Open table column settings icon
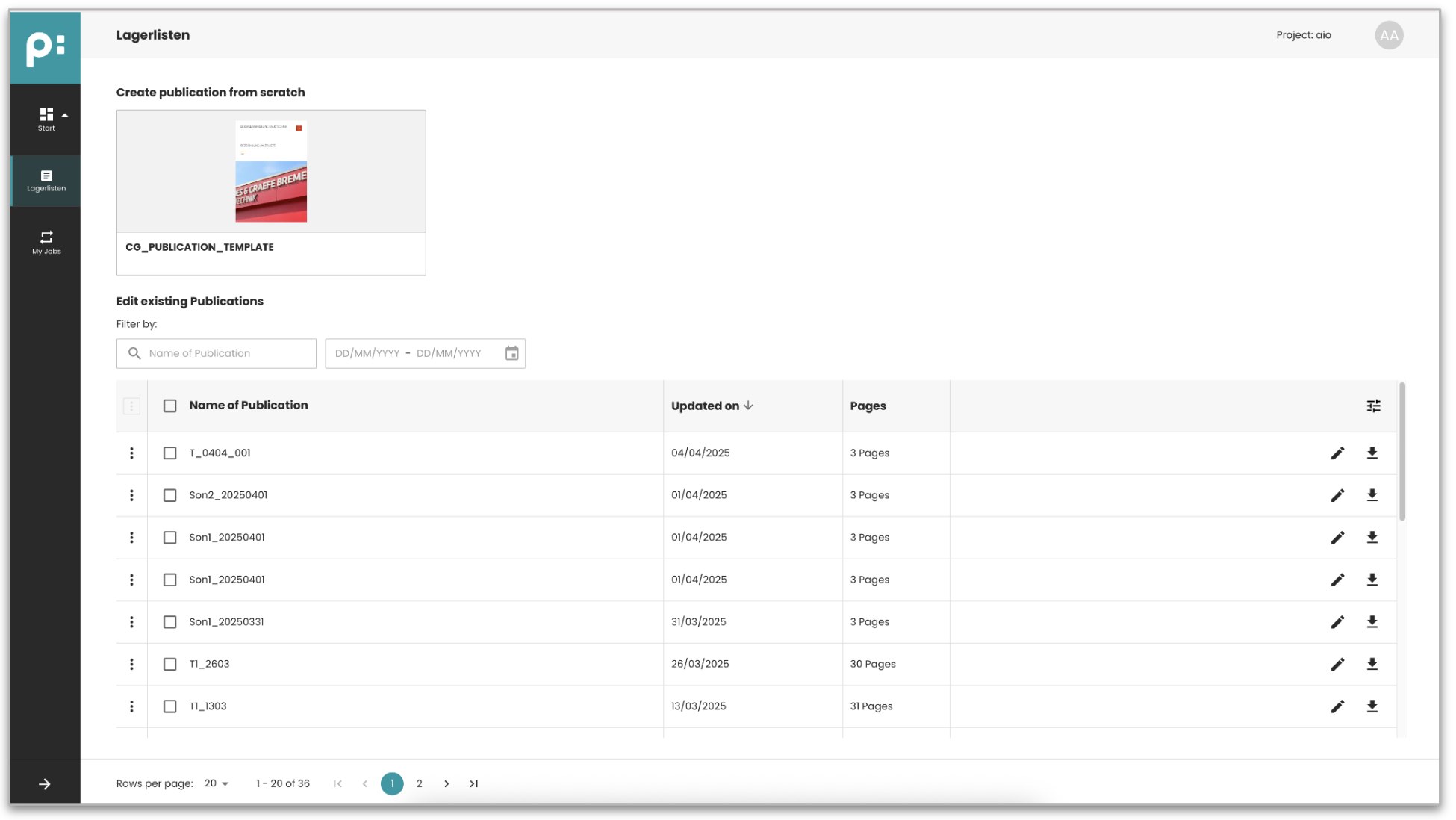This screenshot has height=820, width=1456. (1373, 406)
